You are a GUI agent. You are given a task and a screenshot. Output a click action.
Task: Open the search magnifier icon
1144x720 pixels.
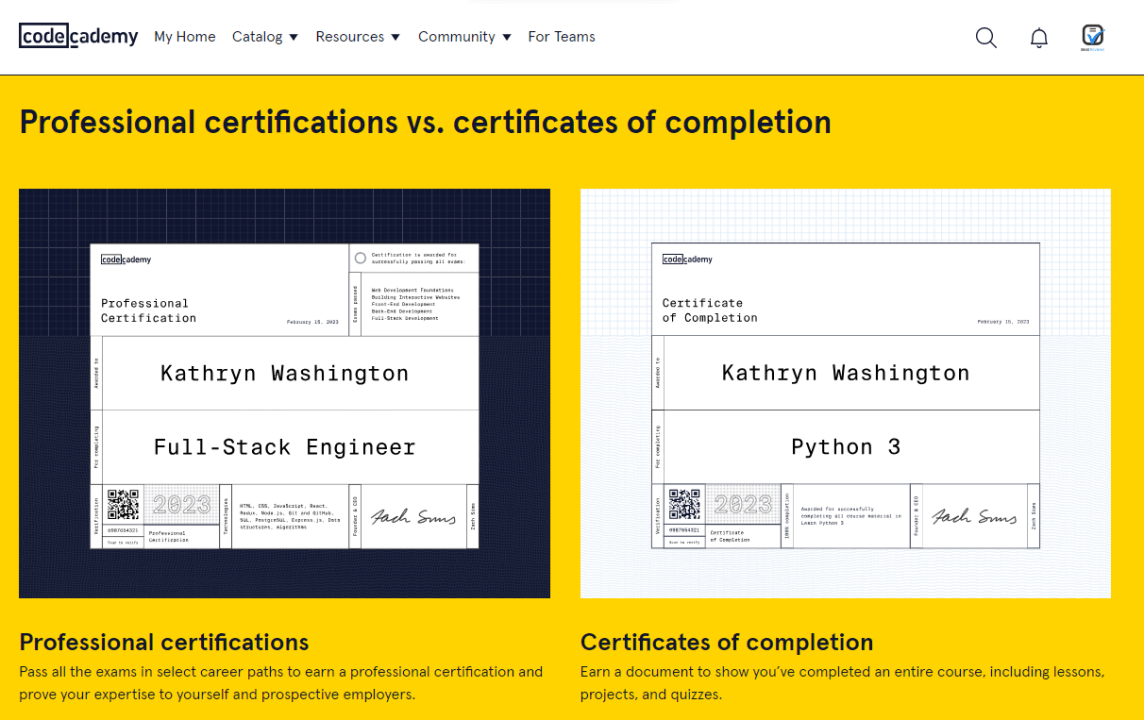pyautogui.click(x=986, y=37)
